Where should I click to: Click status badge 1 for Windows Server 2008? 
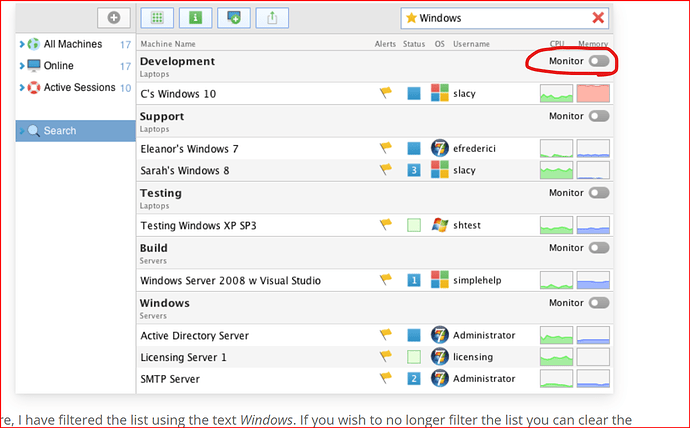tap(414, 280)
